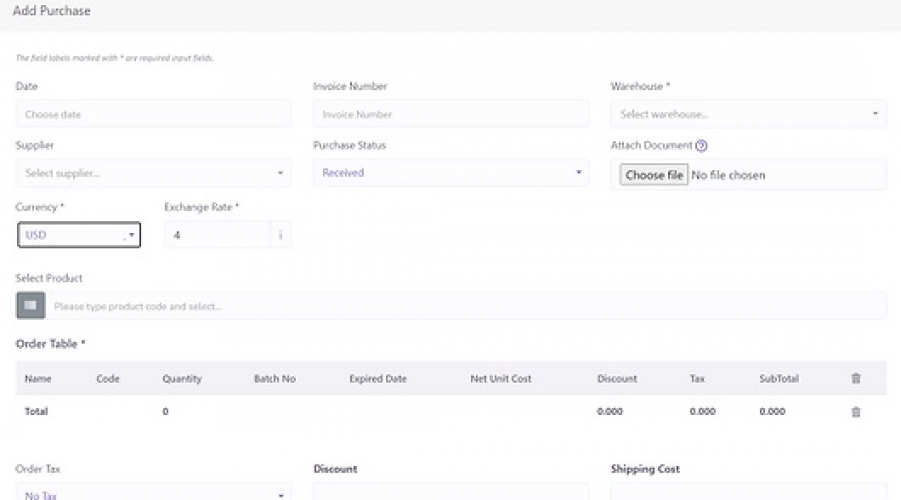This screenshot has width=901, height=500.
Task: Click the Tax column header
Action: [x=697, y=379]
